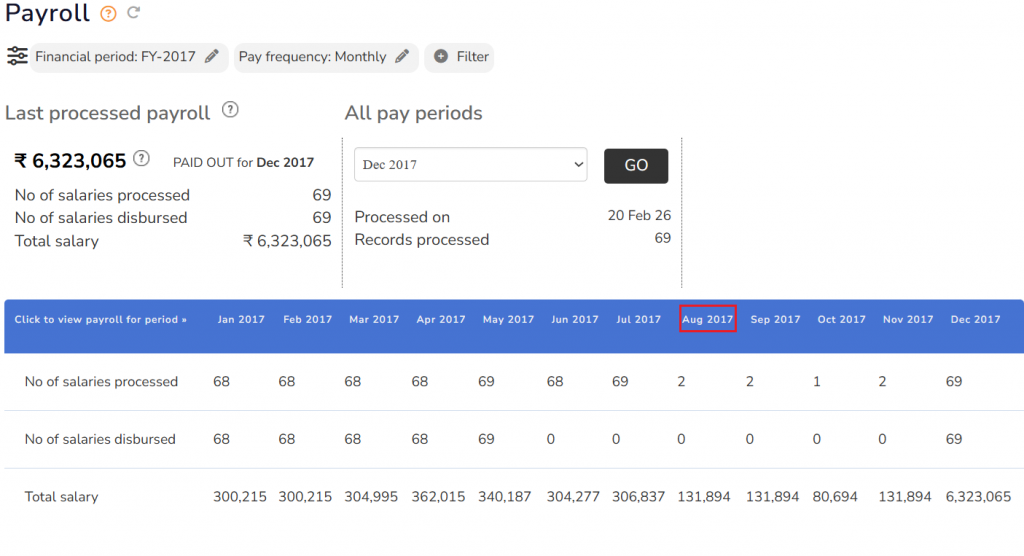Viewport: 1024px width, 556px height.
Task: Click the Financial period: FY-2017 chip
Action: pyautogui.click(x=115, y=57)
